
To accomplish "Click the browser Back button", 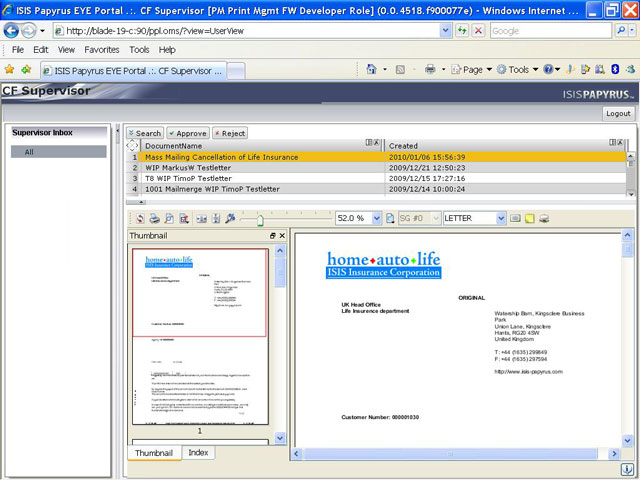I will click(x=13, y=30).
